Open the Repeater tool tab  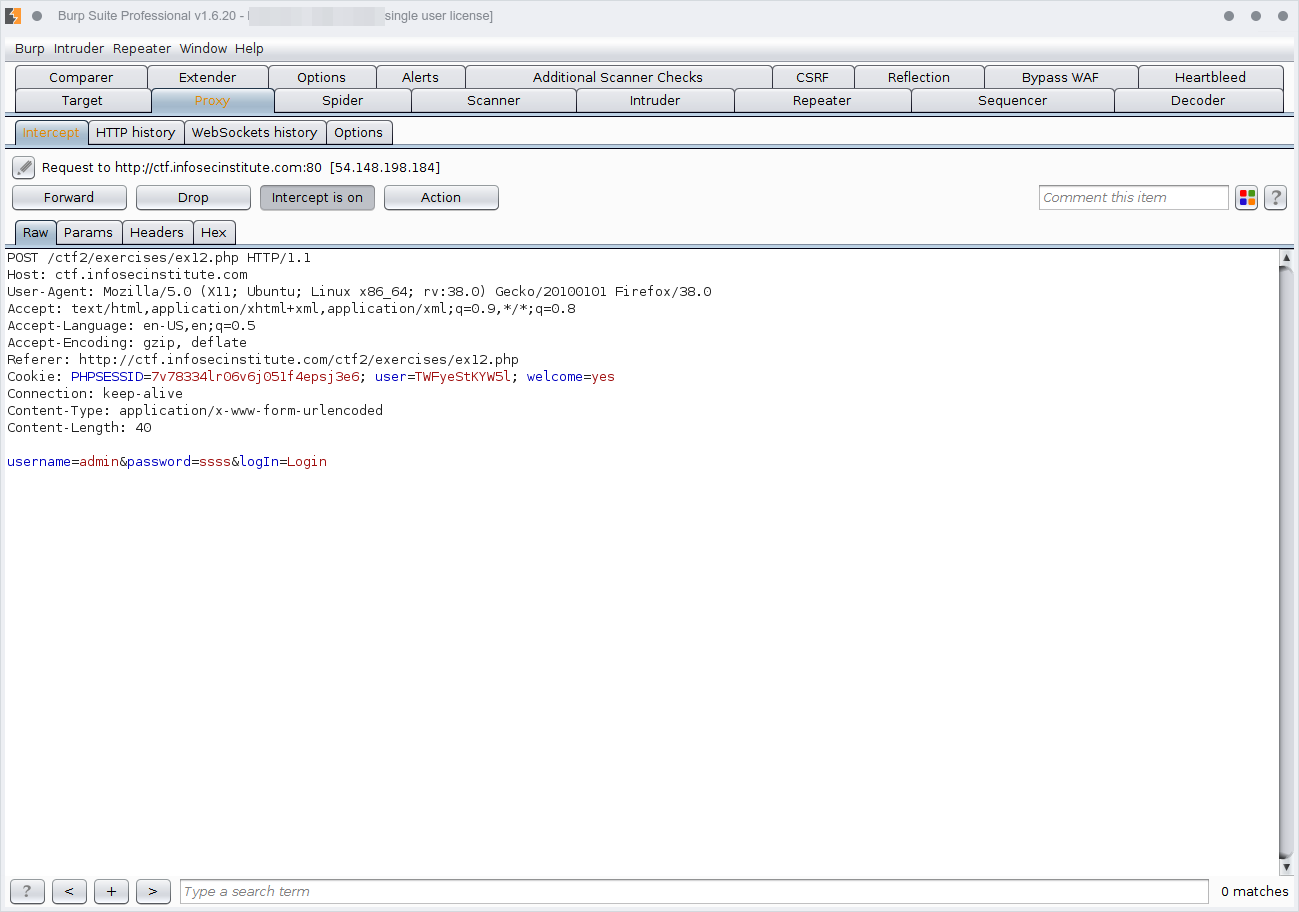coord(822,101)
